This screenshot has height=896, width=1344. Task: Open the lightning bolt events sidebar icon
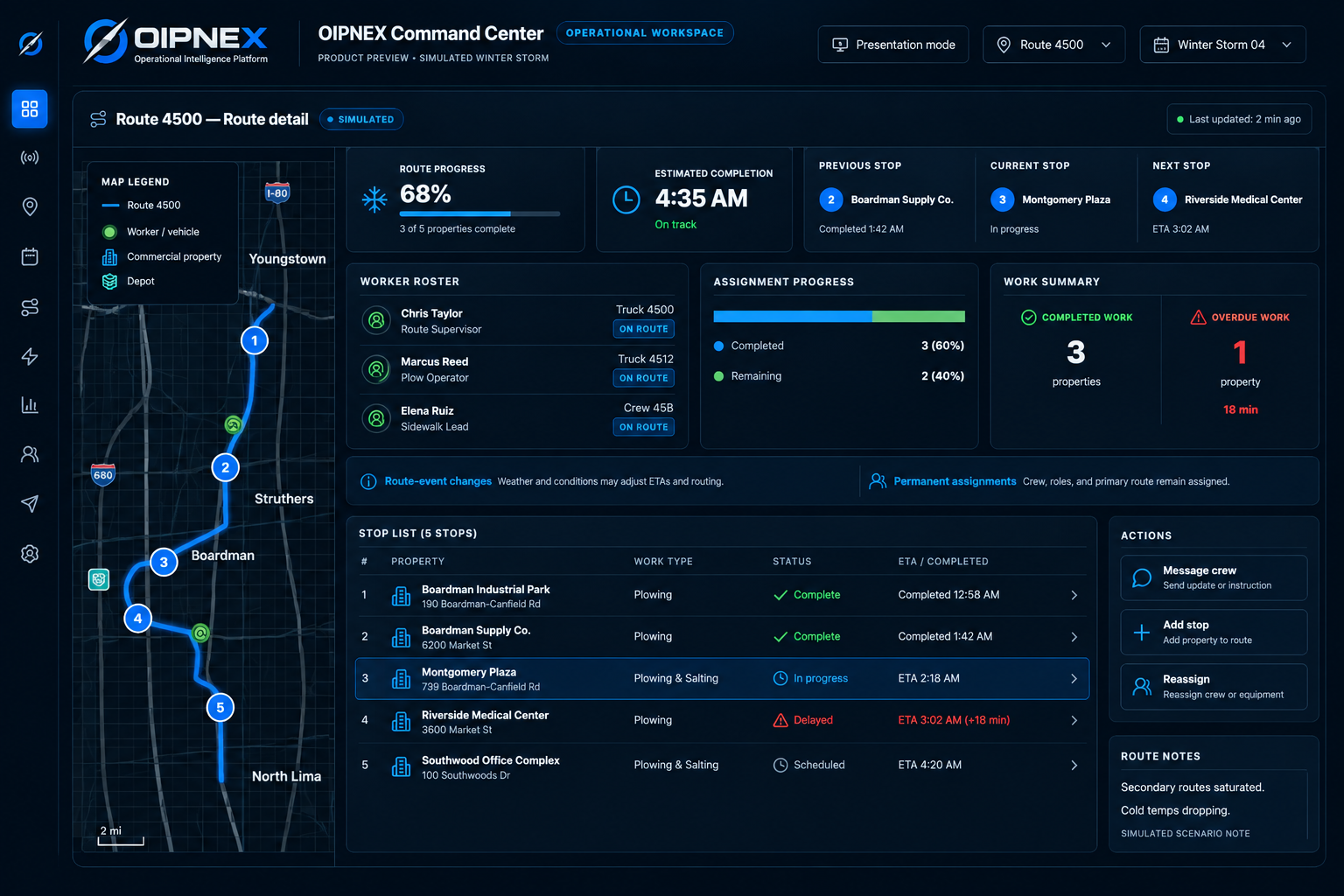(x=30, y=356)
